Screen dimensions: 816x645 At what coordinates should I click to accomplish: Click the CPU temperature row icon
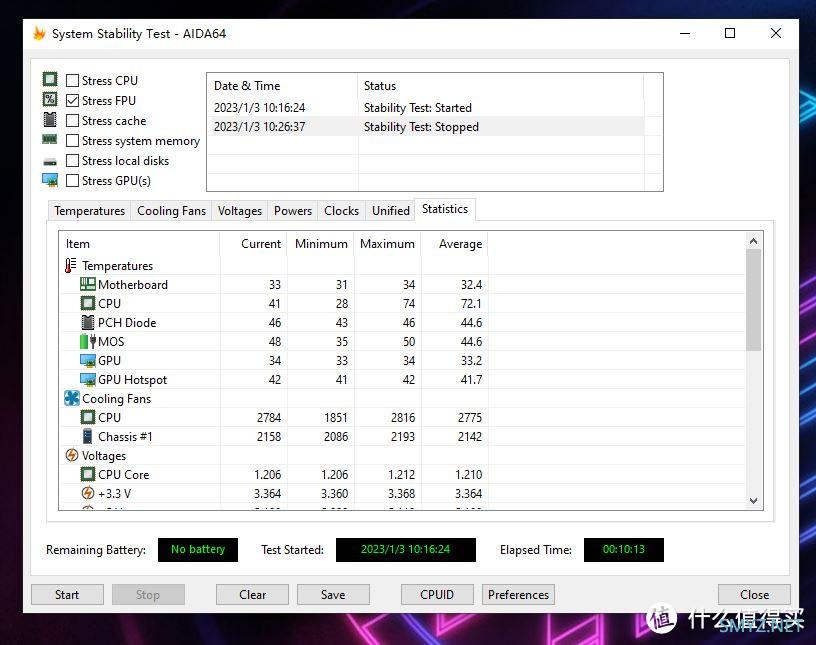tap(88, 303)
